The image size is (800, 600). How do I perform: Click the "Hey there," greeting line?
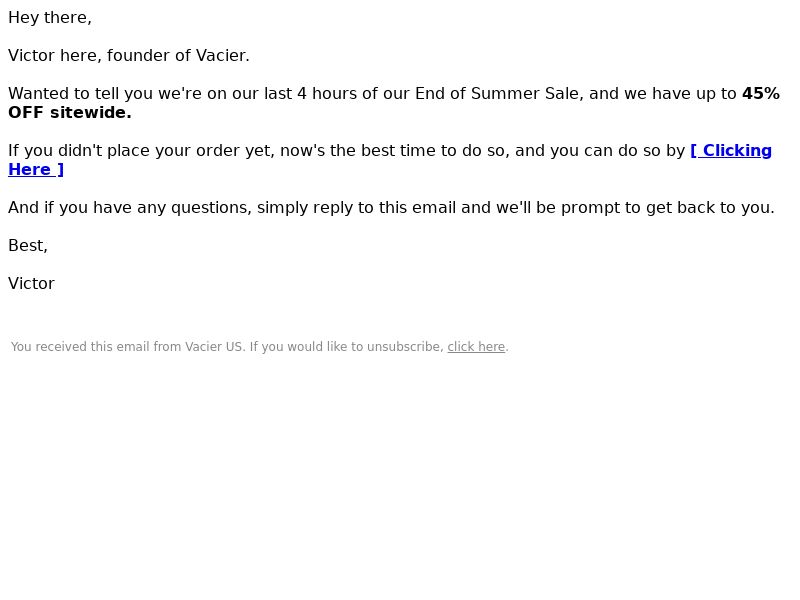50,18
